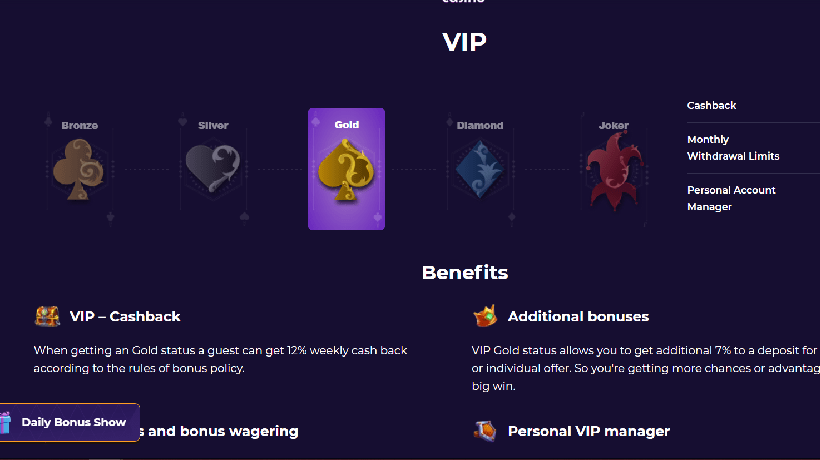Select the Diamond VIP level icon

point(480,167)
